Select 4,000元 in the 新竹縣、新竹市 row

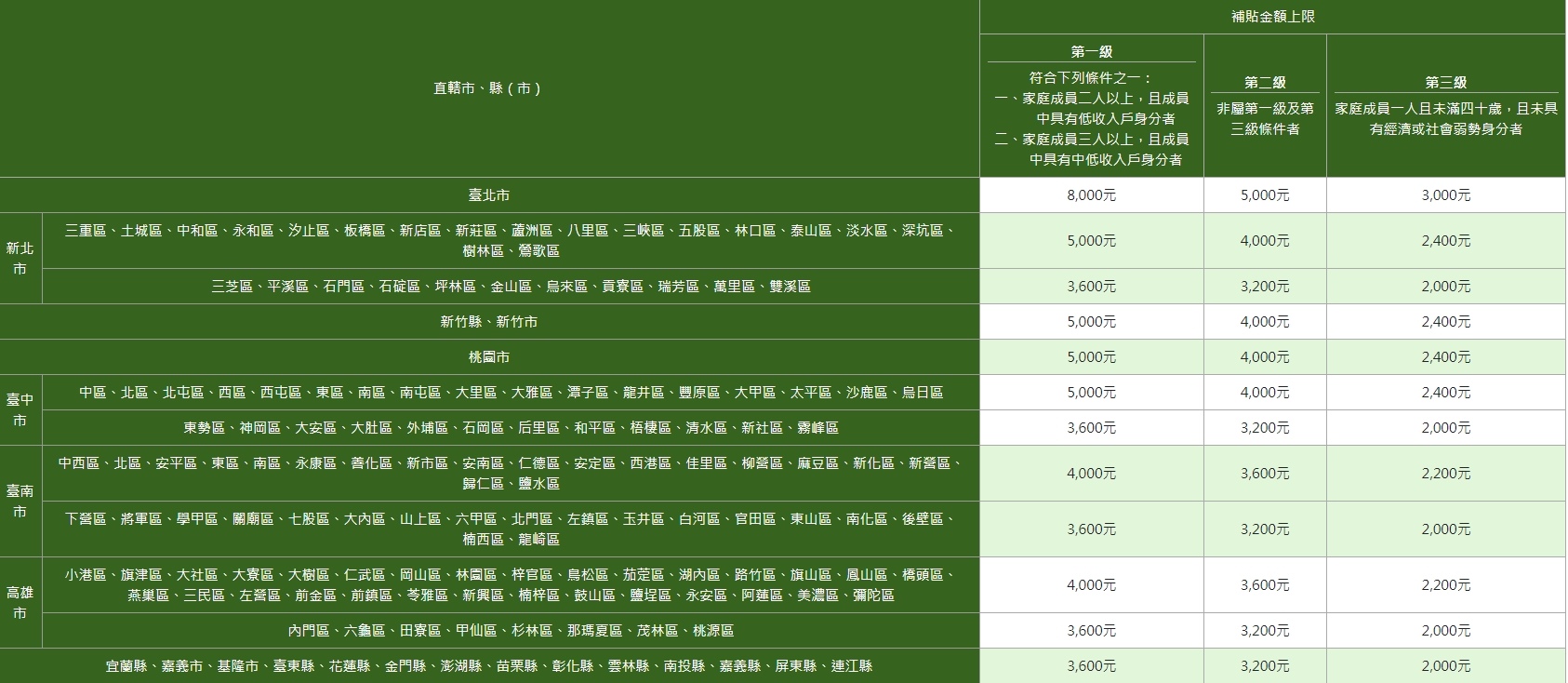1265,322
